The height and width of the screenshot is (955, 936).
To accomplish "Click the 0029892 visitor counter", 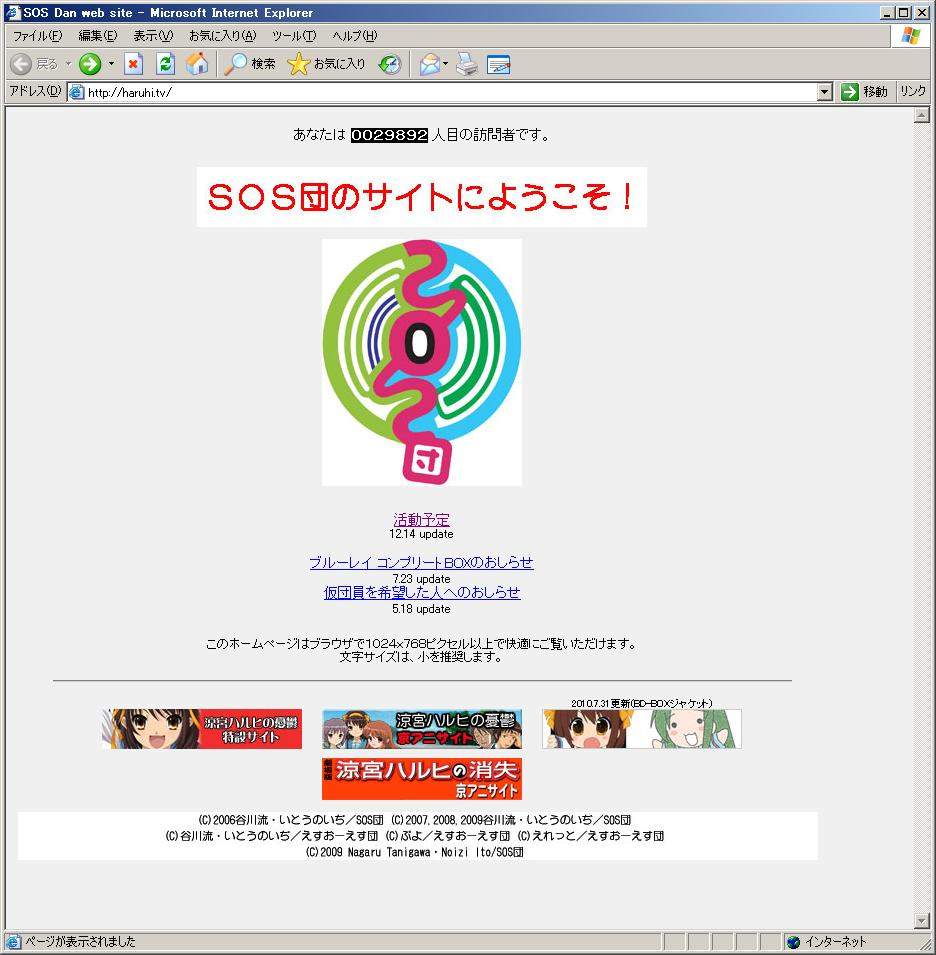I will 389,135.
